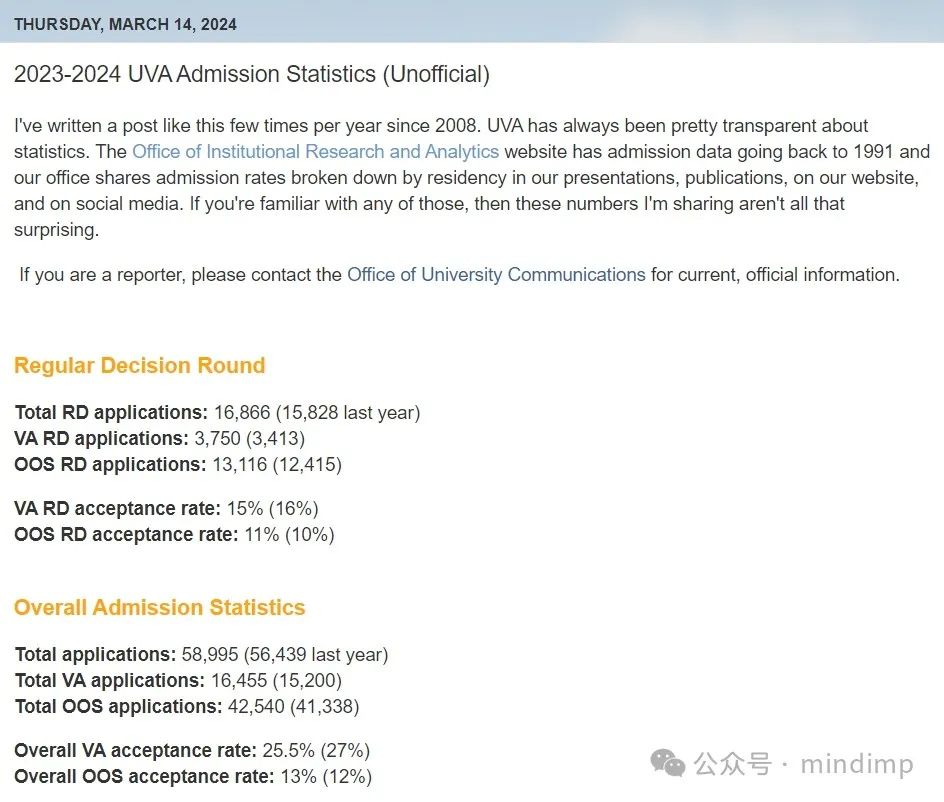Click the Total RD applications line
The height and width of the screenshot is (802, 944).
[217, 412]
